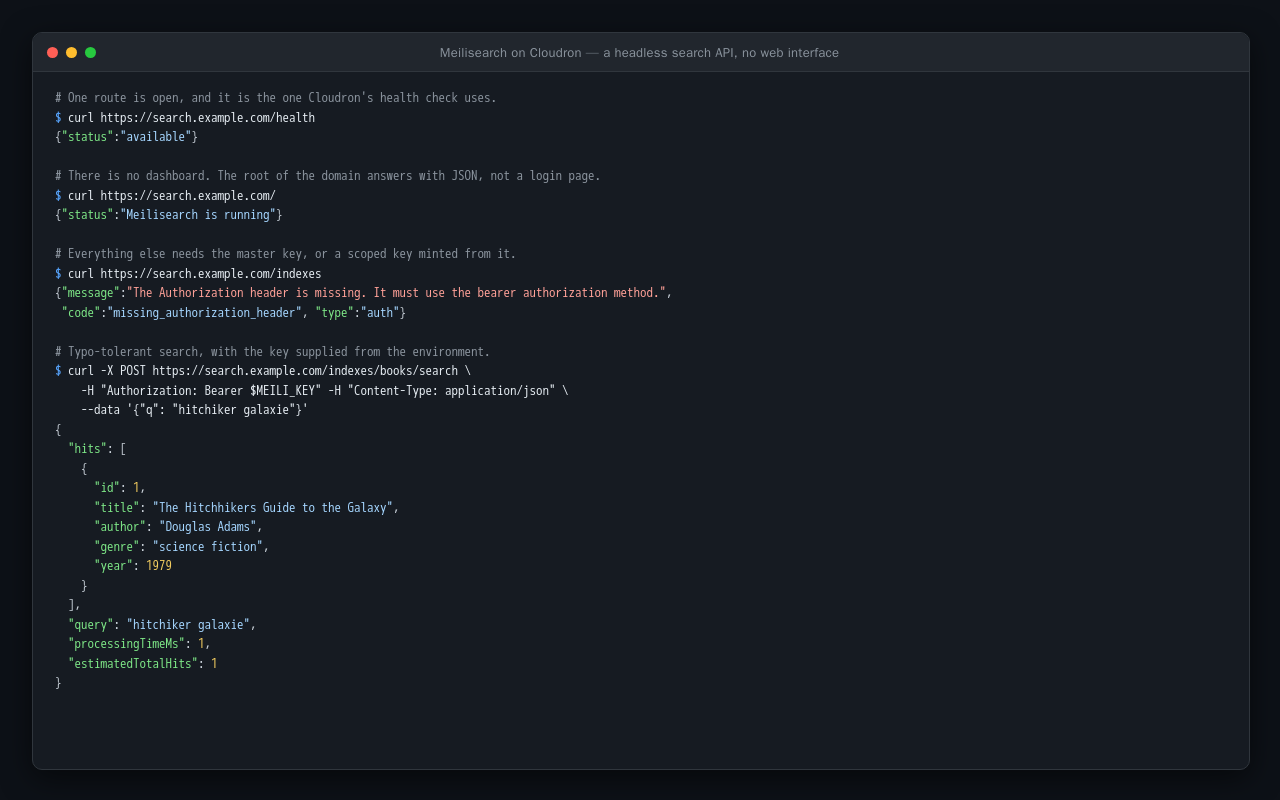
Task: Click the command 'curl https://search.example.com/health'
Action: [191, 118]
